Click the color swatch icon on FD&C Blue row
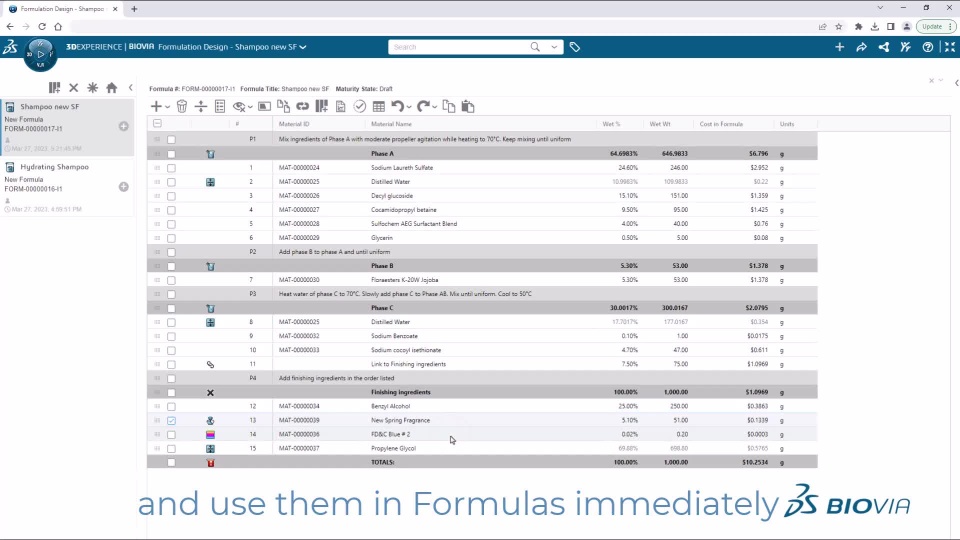This screenshot has width=960, height=540. tap(211, 435)
